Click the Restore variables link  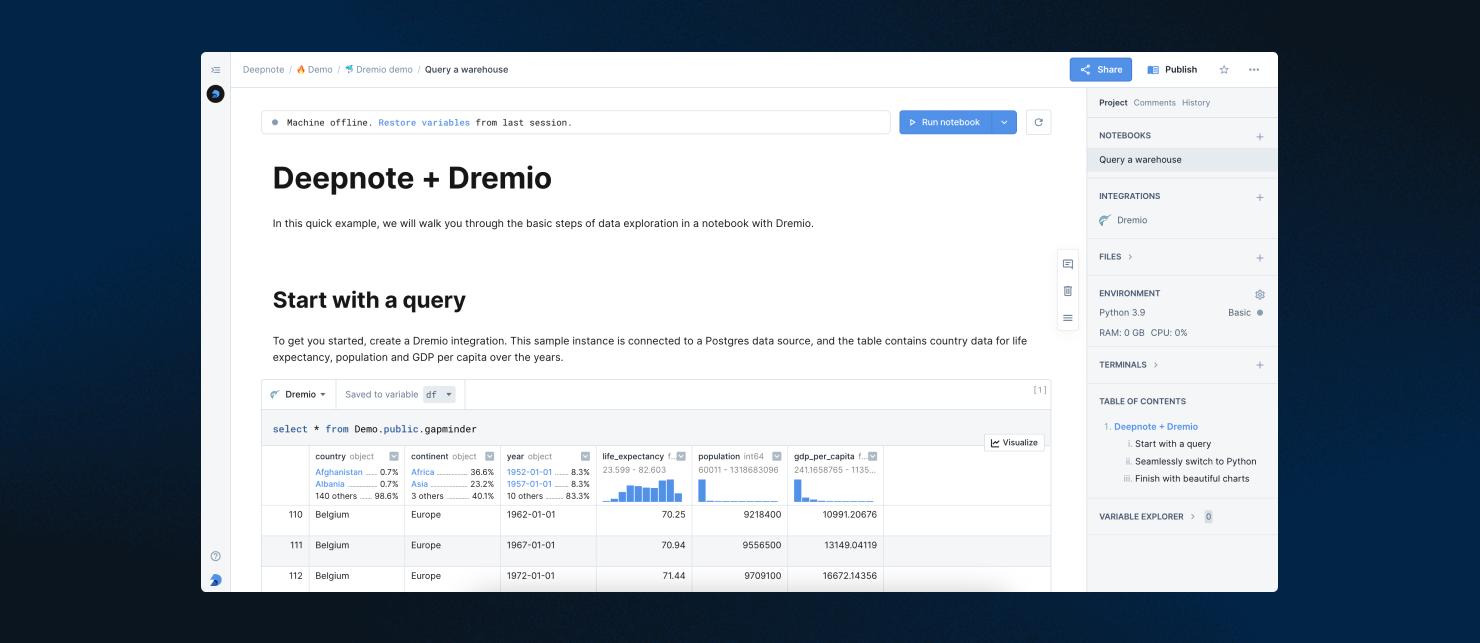(x=424, y=123)
